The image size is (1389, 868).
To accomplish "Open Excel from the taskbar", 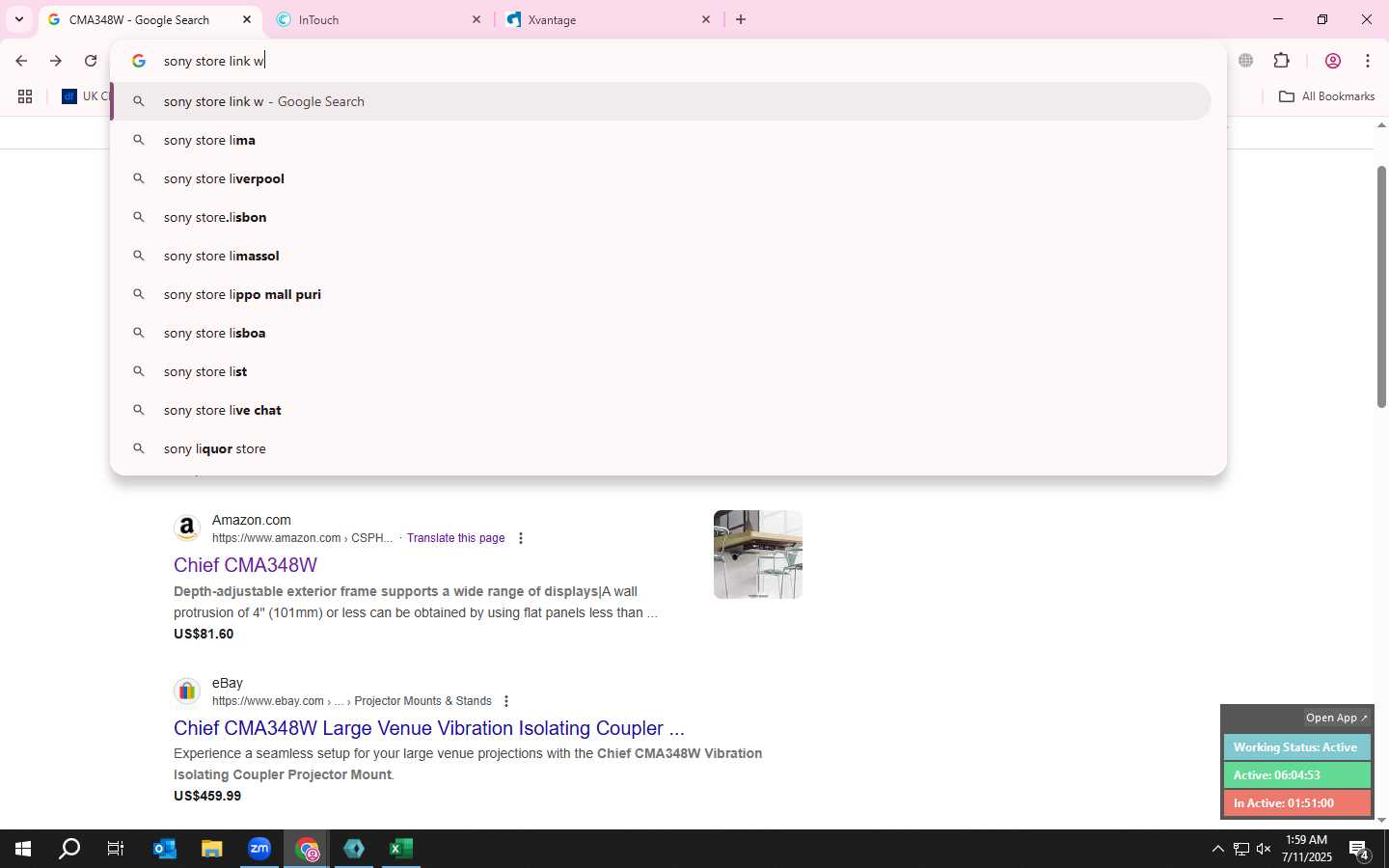I will pos(401,849).
